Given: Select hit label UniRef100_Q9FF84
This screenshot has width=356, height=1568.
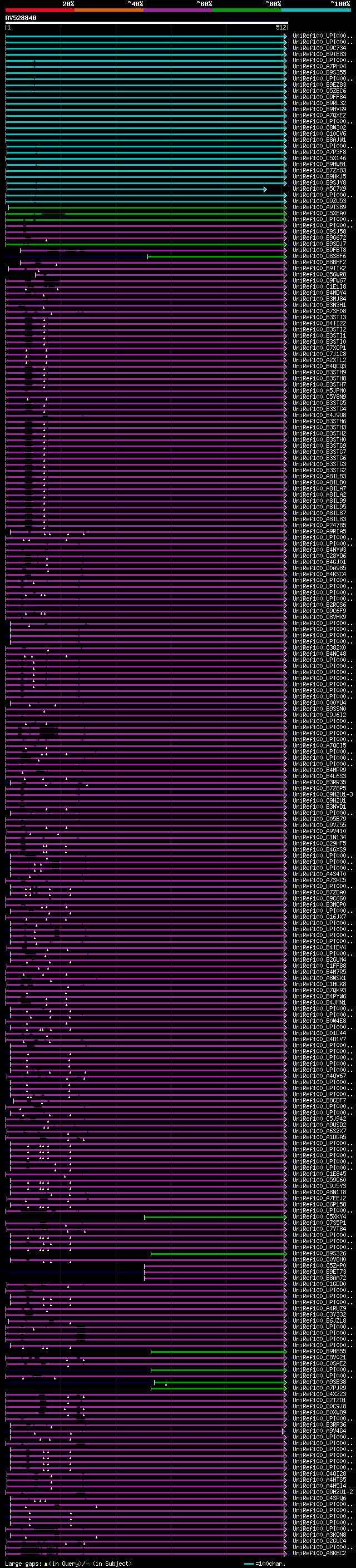Looking at the screenshot, I should pos(319,97).
